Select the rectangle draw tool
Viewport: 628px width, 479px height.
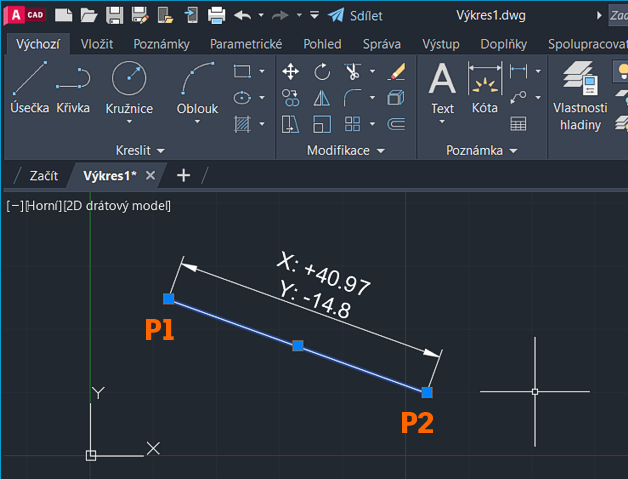pyautogui.click(x=242, y=71)
